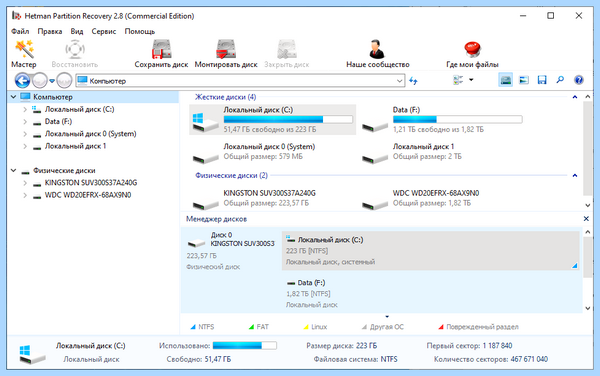Expand WDC WD20EFRX-68AX9N0 in tree

(x=25, y=195)
